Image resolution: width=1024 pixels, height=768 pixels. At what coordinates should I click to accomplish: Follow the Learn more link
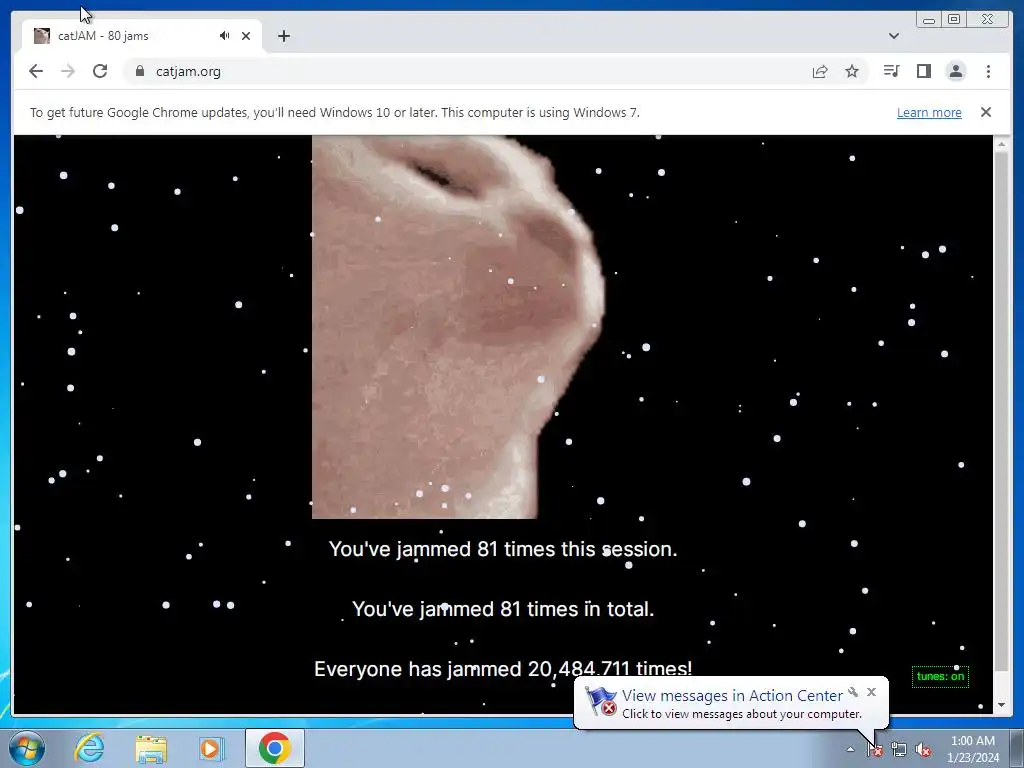pyautogui.click(x=929, y=112)
